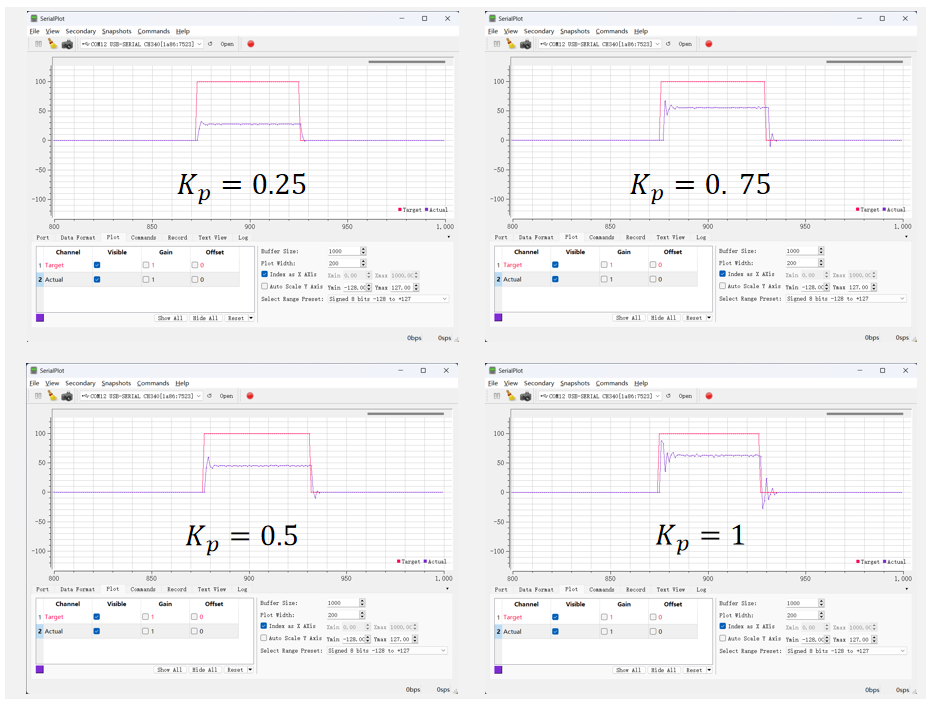Click the red record button in Kp=1 window
Viewport: 930px width, 702px height.
tap(708, 396)
